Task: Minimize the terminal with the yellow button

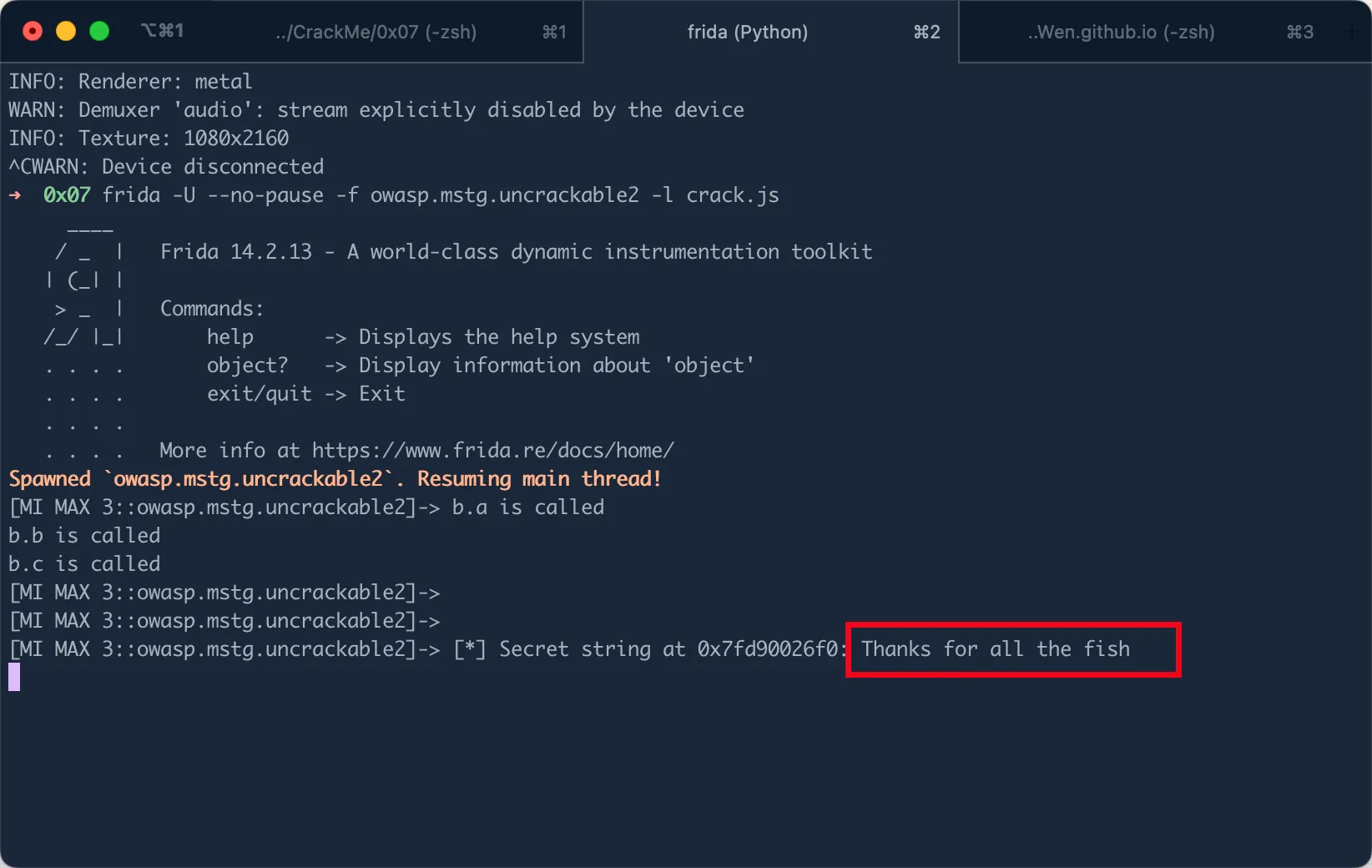Action: click(66, 31)
